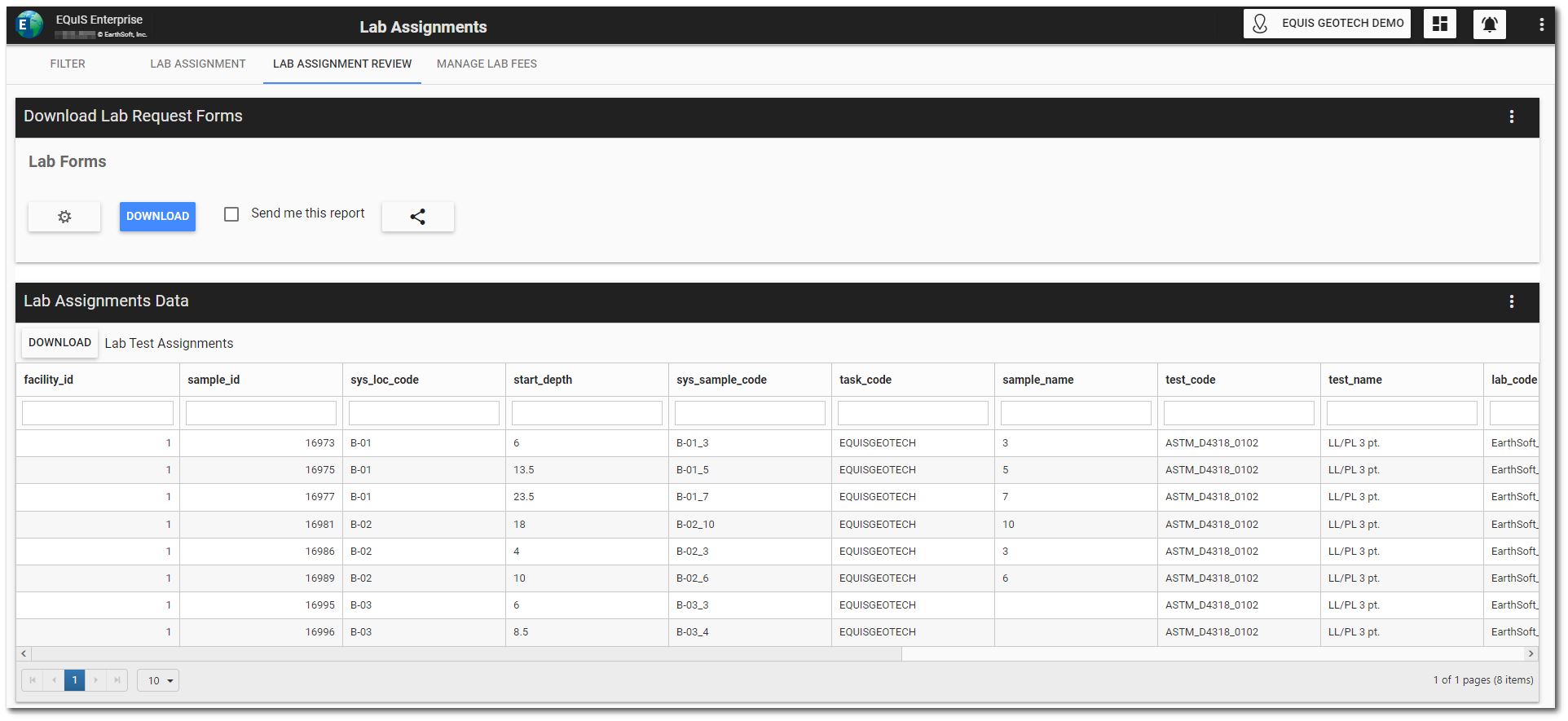Expand the page size dropdown showing 10
Viewport: 1568px width, 721px height.
[x=158, y=680]
